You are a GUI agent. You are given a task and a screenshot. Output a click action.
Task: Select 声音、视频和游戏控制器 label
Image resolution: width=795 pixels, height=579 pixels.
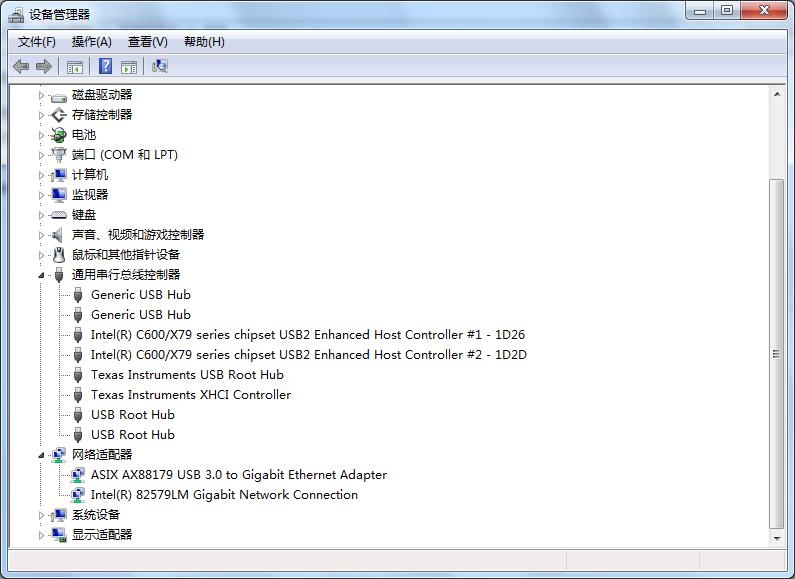(x=138, y=235)
